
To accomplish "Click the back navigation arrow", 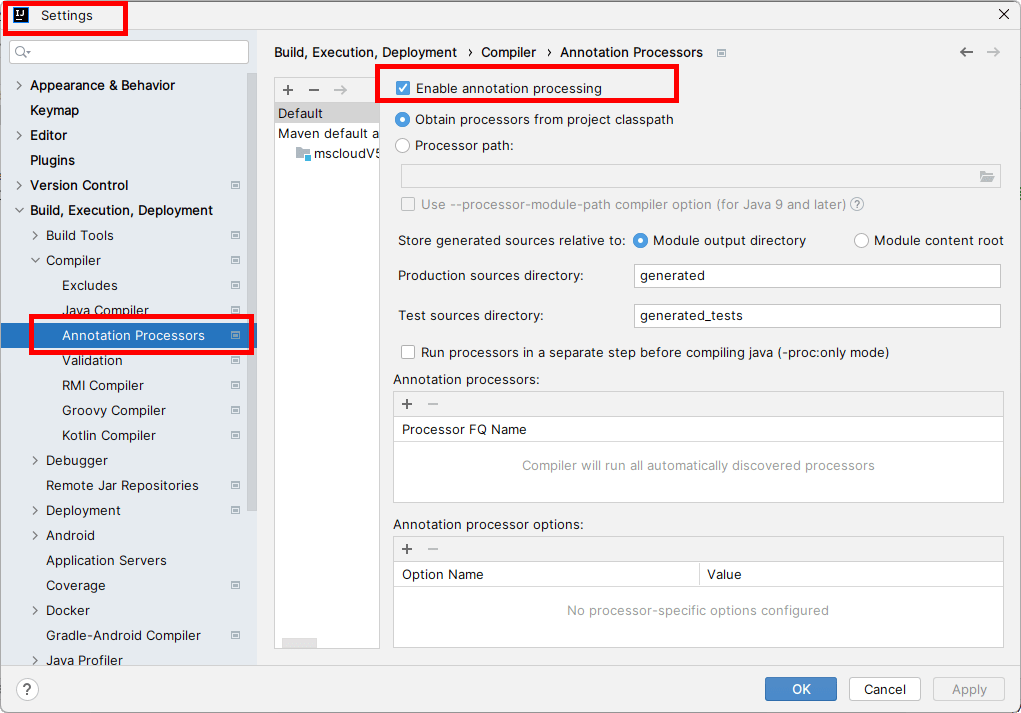I will (x=966, y=52).
